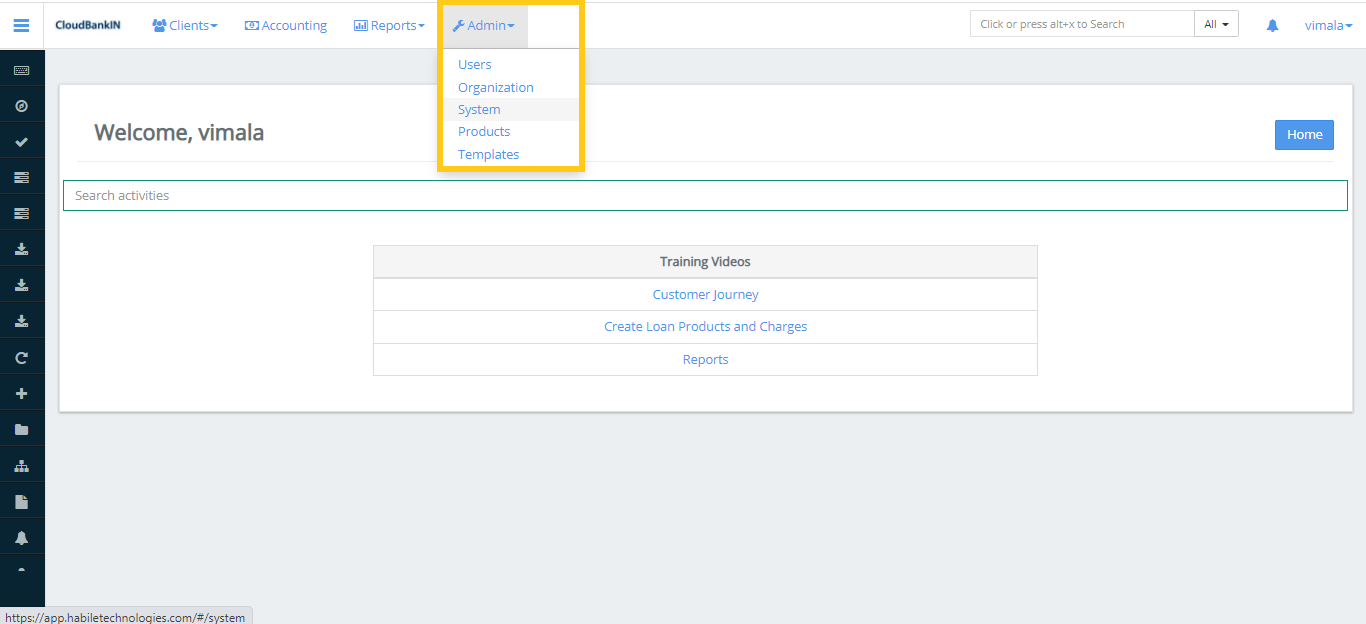Select the compass icon in the left sidebar

pyautogui.click(x=22, y=104)
